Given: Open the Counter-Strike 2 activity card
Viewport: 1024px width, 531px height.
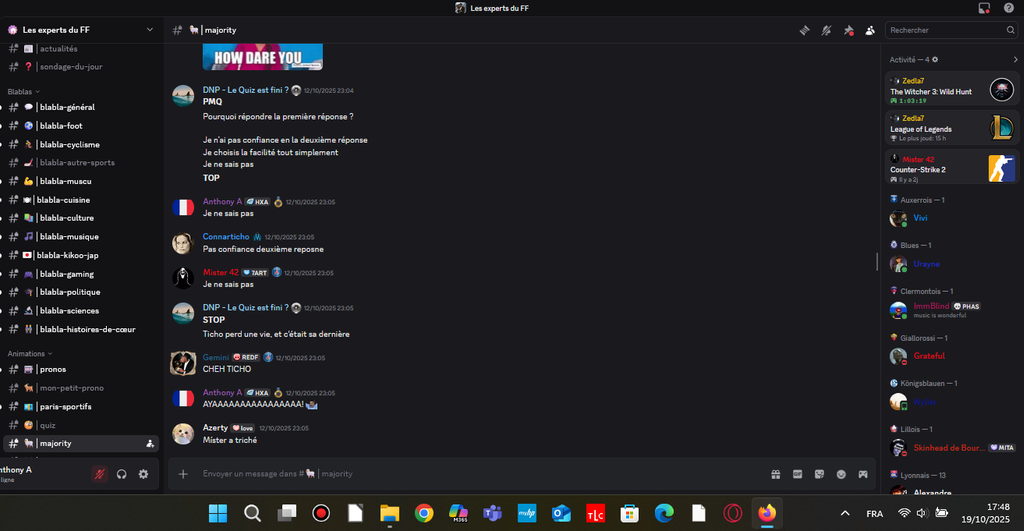Looking at the screenshot, I should click(x=952, y=167).
